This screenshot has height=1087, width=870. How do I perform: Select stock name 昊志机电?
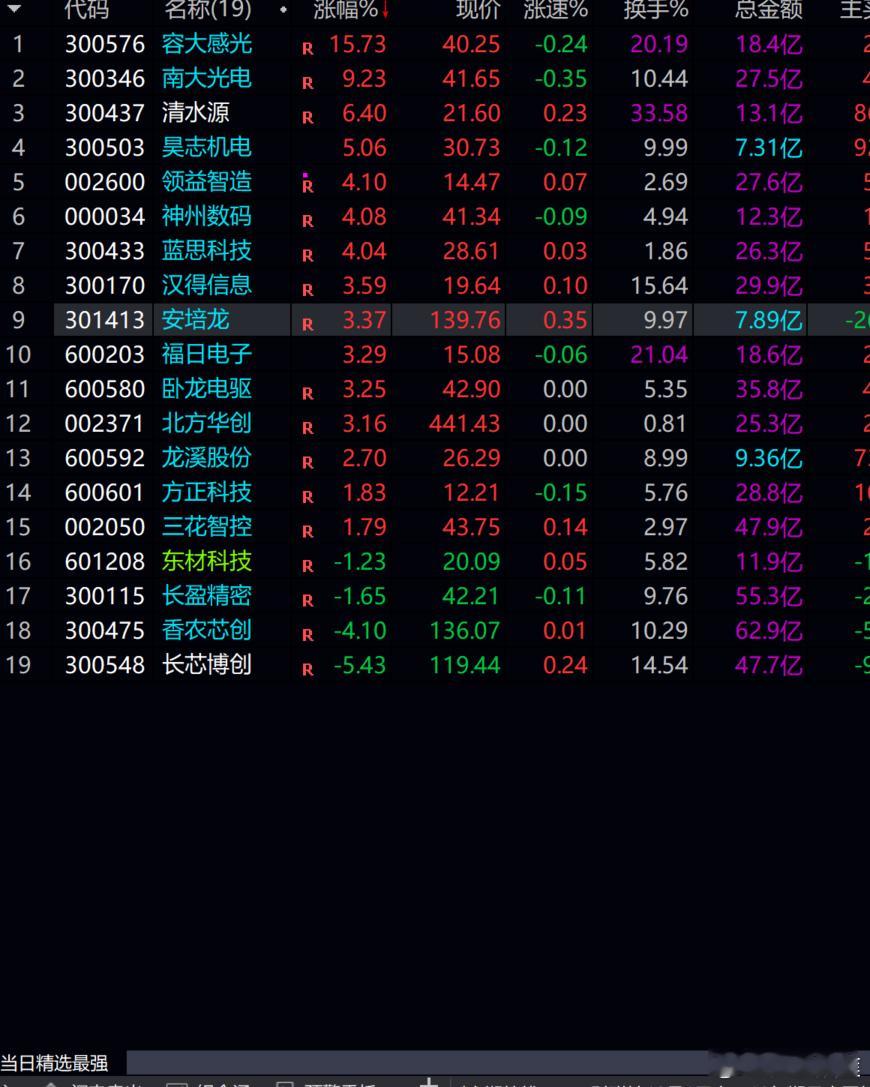tap(207, 147)
